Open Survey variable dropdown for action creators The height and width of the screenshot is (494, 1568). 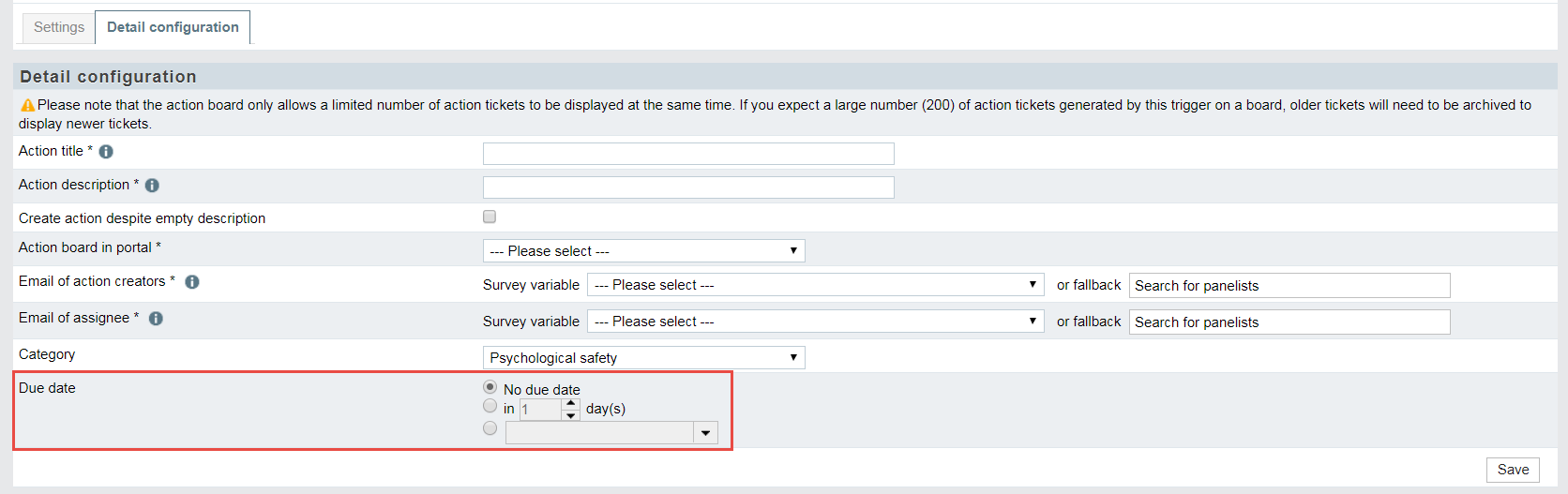pyautogui.click(x=815, y=285)
